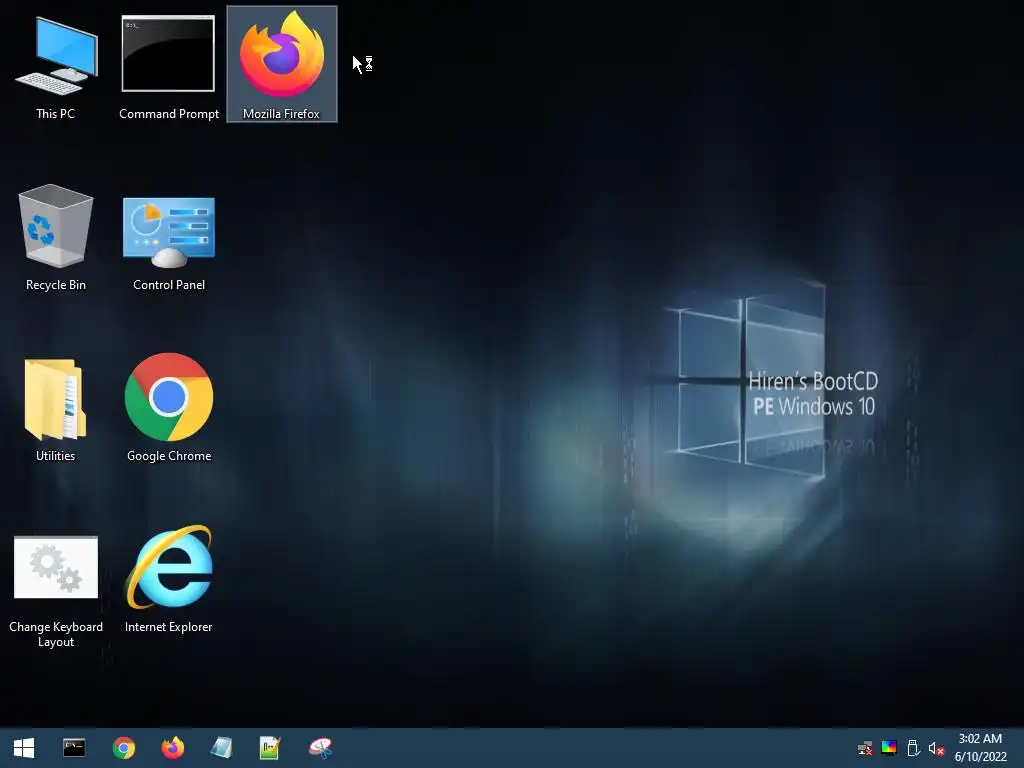Click the "Recycle Bin" label text
The width and height of the screenshot is (1024, 768).
pos(56,285)
